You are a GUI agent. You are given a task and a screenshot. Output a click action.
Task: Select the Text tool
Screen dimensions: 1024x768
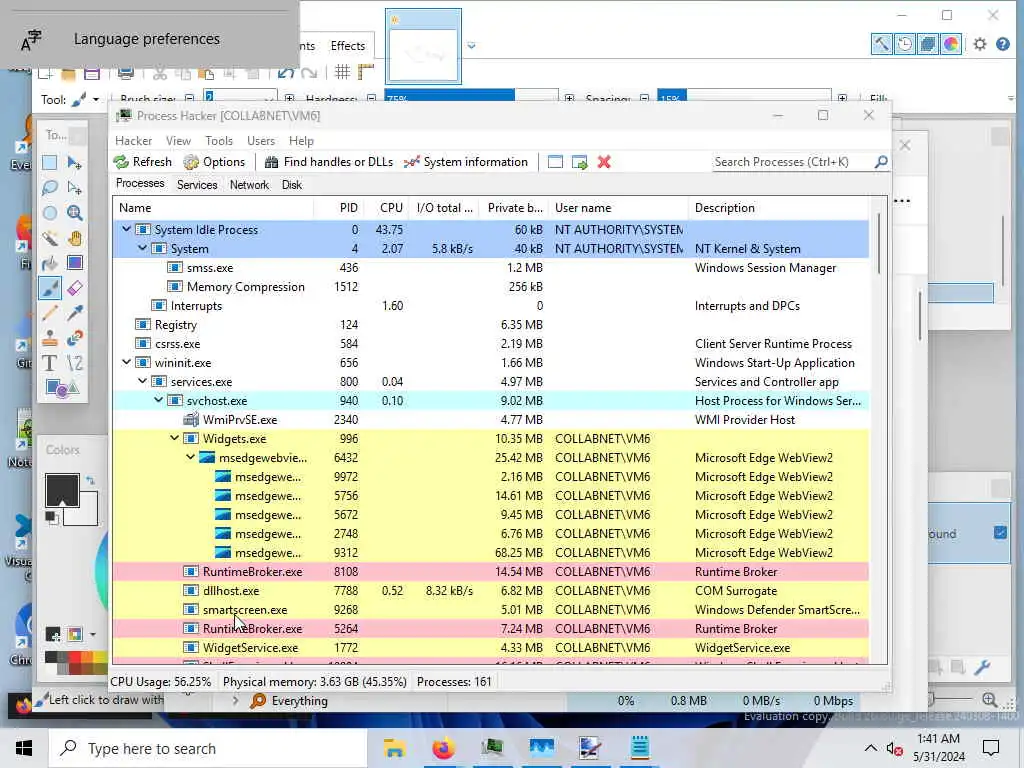pyautogui.click(x=50, y=363)
